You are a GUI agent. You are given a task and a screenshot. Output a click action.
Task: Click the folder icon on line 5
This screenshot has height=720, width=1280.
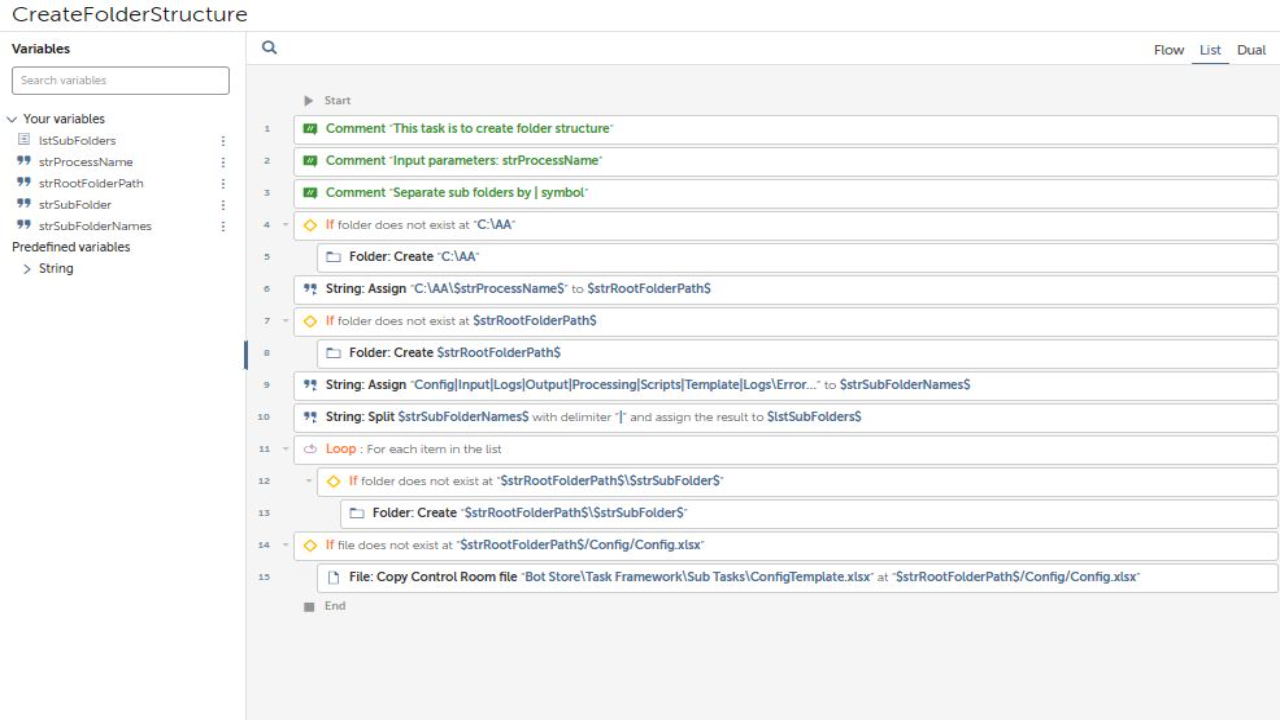333,257
